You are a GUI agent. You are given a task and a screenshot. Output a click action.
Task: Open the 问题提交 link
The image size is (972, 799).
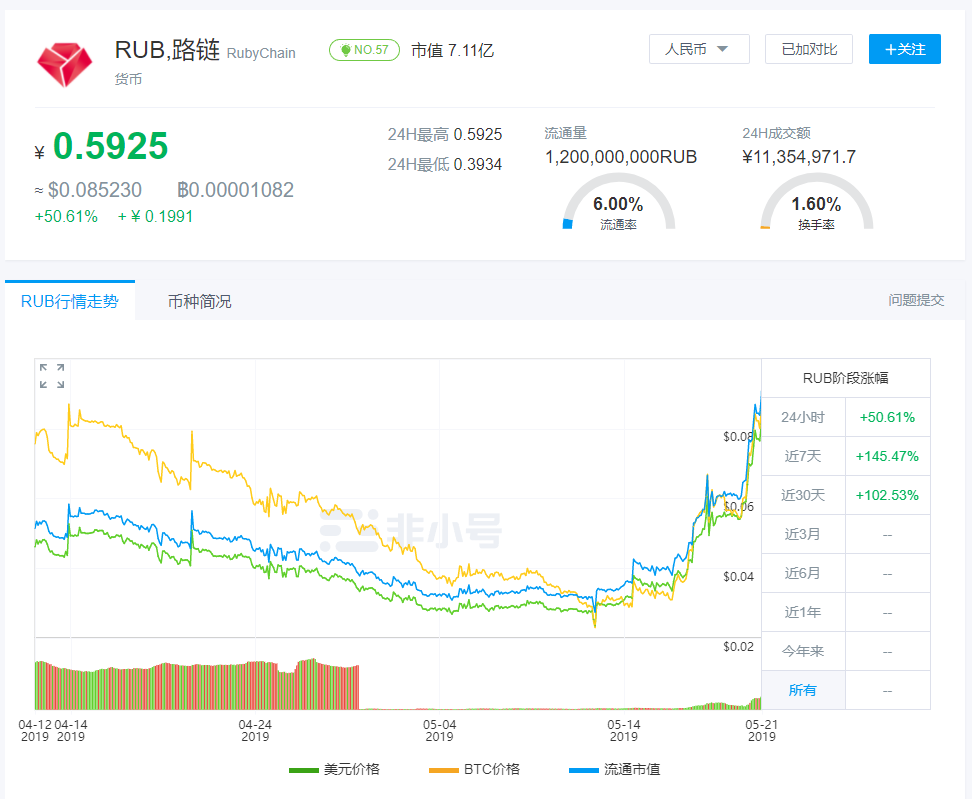[916, 300]
